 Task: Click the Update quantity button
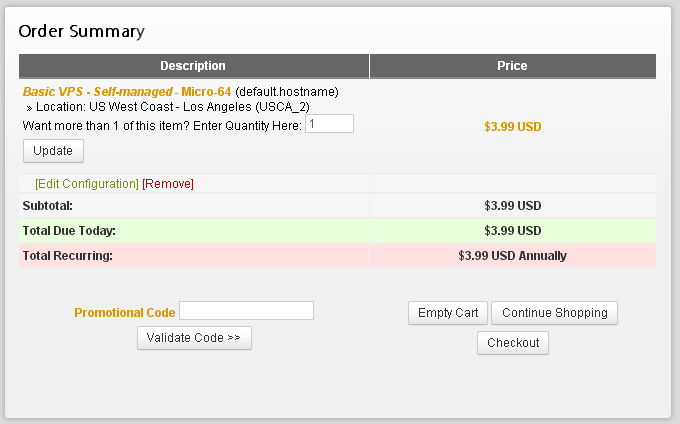[x=53, y=151]
